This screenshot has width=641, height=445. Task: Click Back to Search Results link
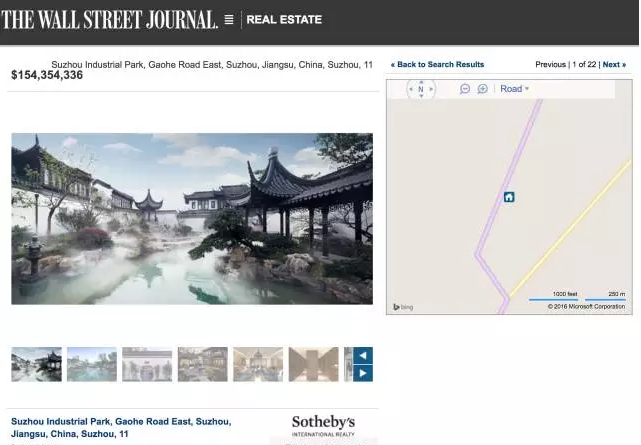[x=437, y=65]
